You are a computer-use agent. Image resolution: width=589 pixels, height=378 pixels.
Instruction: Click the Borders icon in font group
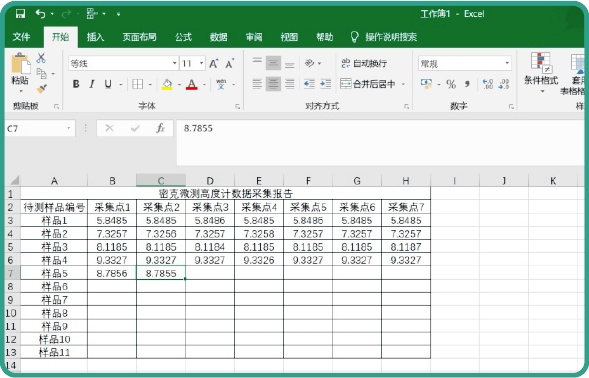137,84
